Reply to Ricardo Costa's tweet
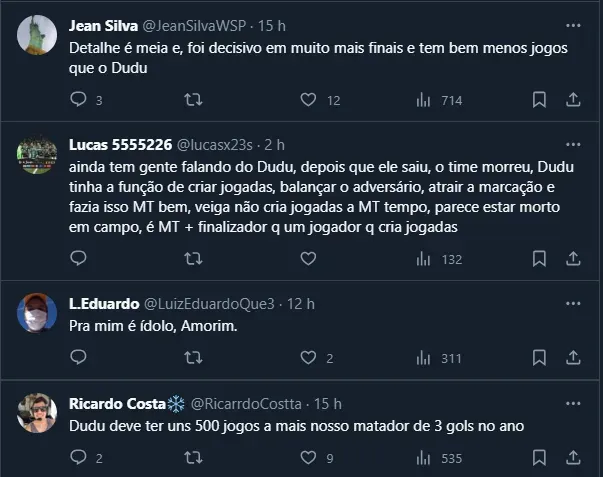The image size is (603, 477). click(81, 458)
